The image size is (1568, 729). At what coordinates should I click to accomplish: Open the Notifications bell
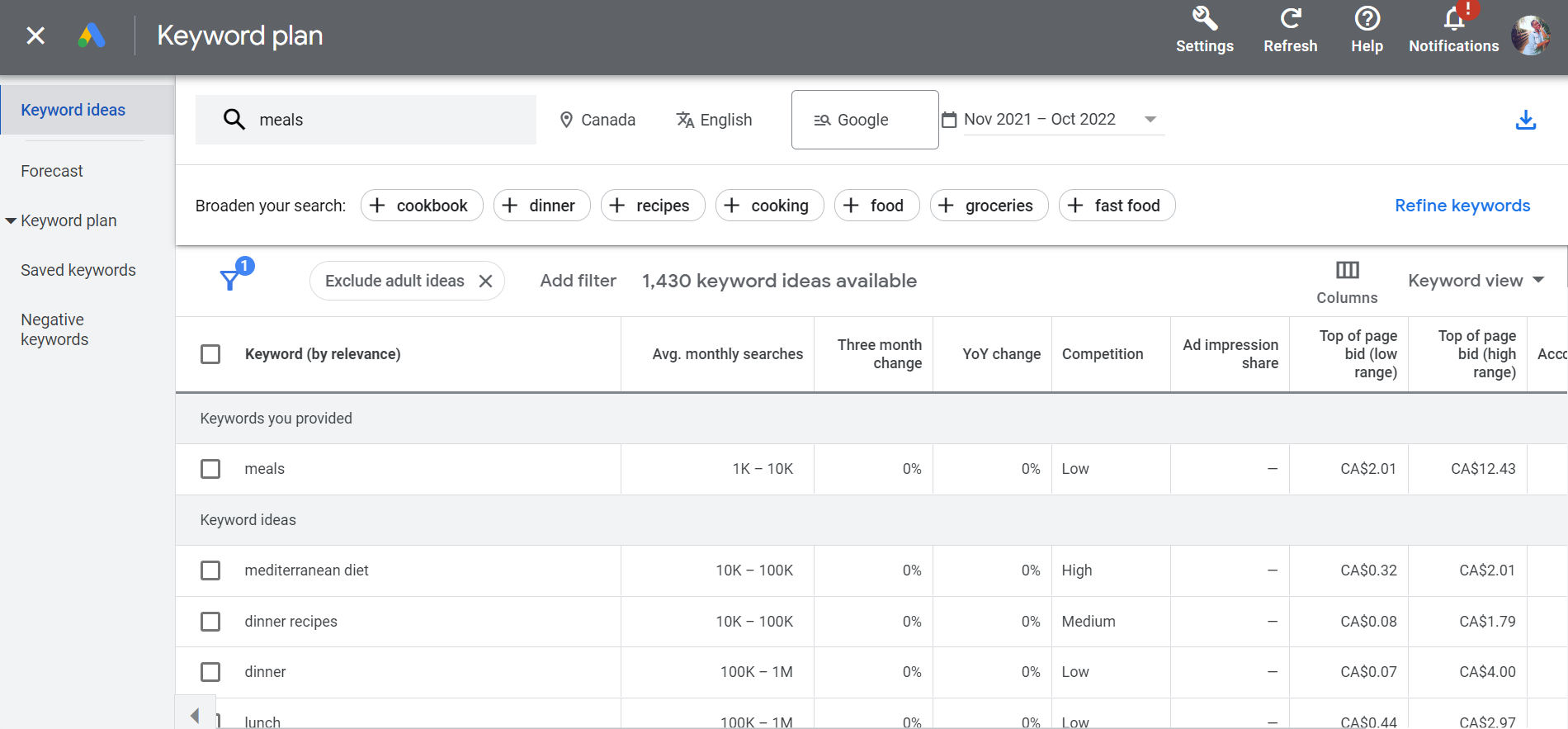coord(1453,20)
